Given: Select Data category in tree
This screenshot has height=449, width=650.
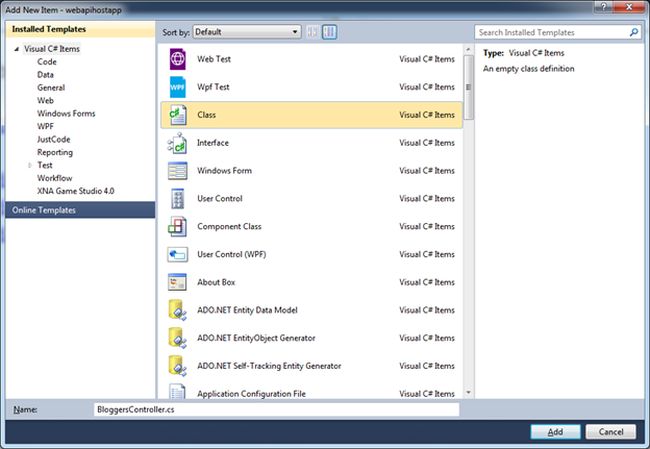Looking at the screenshot, I should 45,75.
